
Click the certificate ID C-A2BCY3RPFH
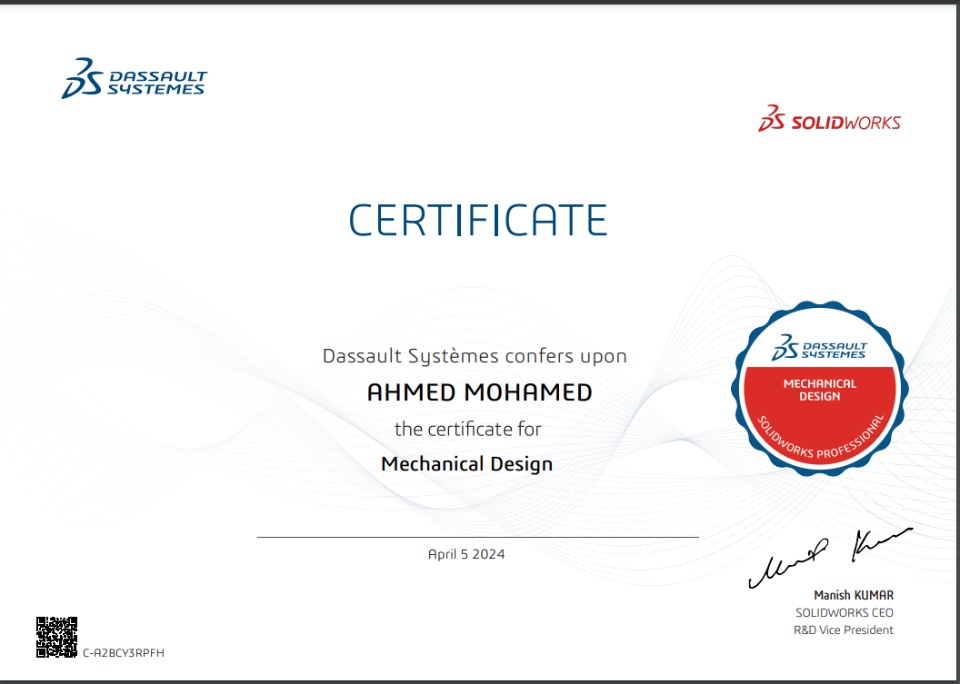pos(124,653)
